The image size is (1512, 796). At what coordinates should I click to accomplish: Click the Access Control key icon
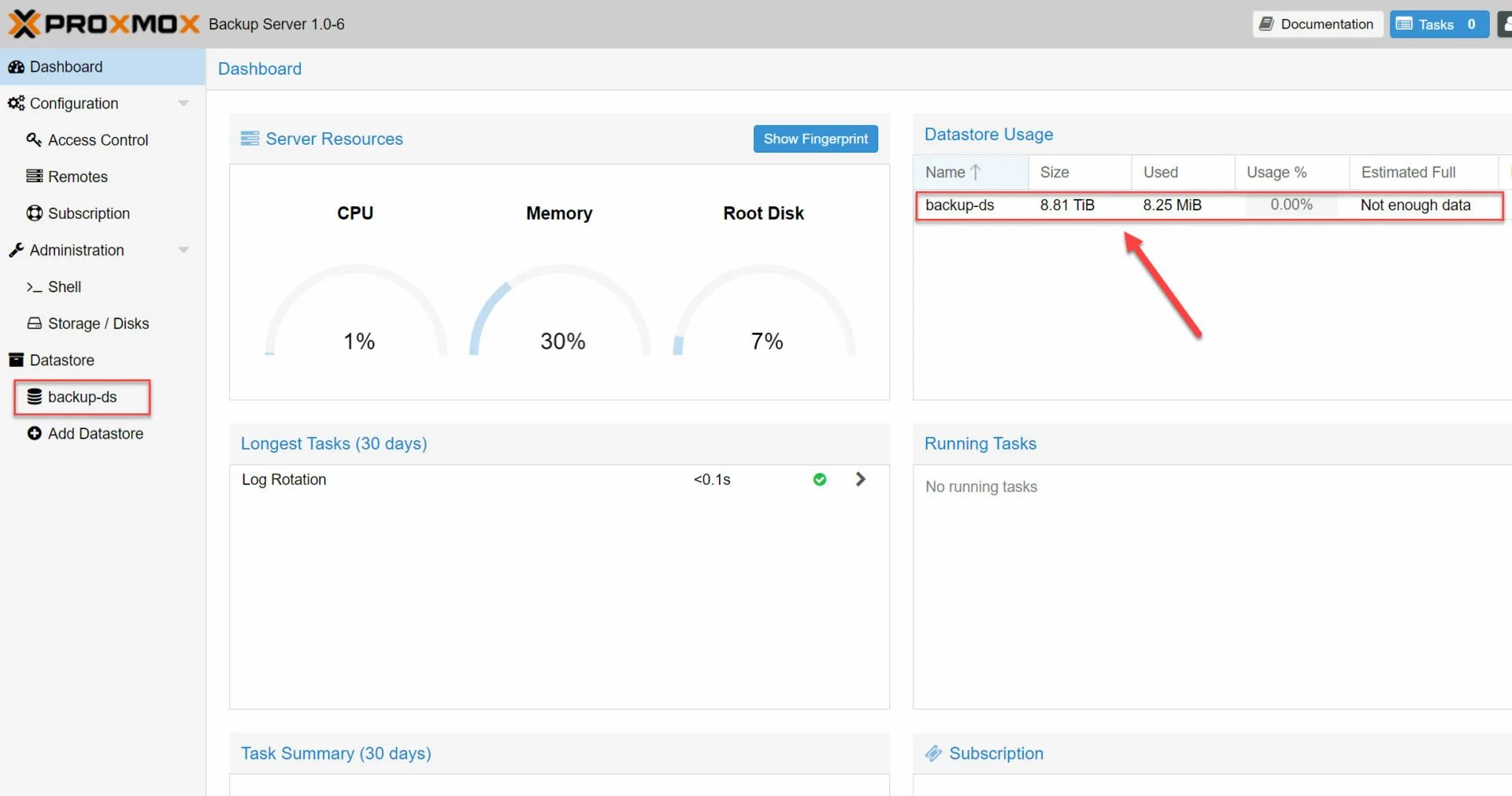[34, 139]
